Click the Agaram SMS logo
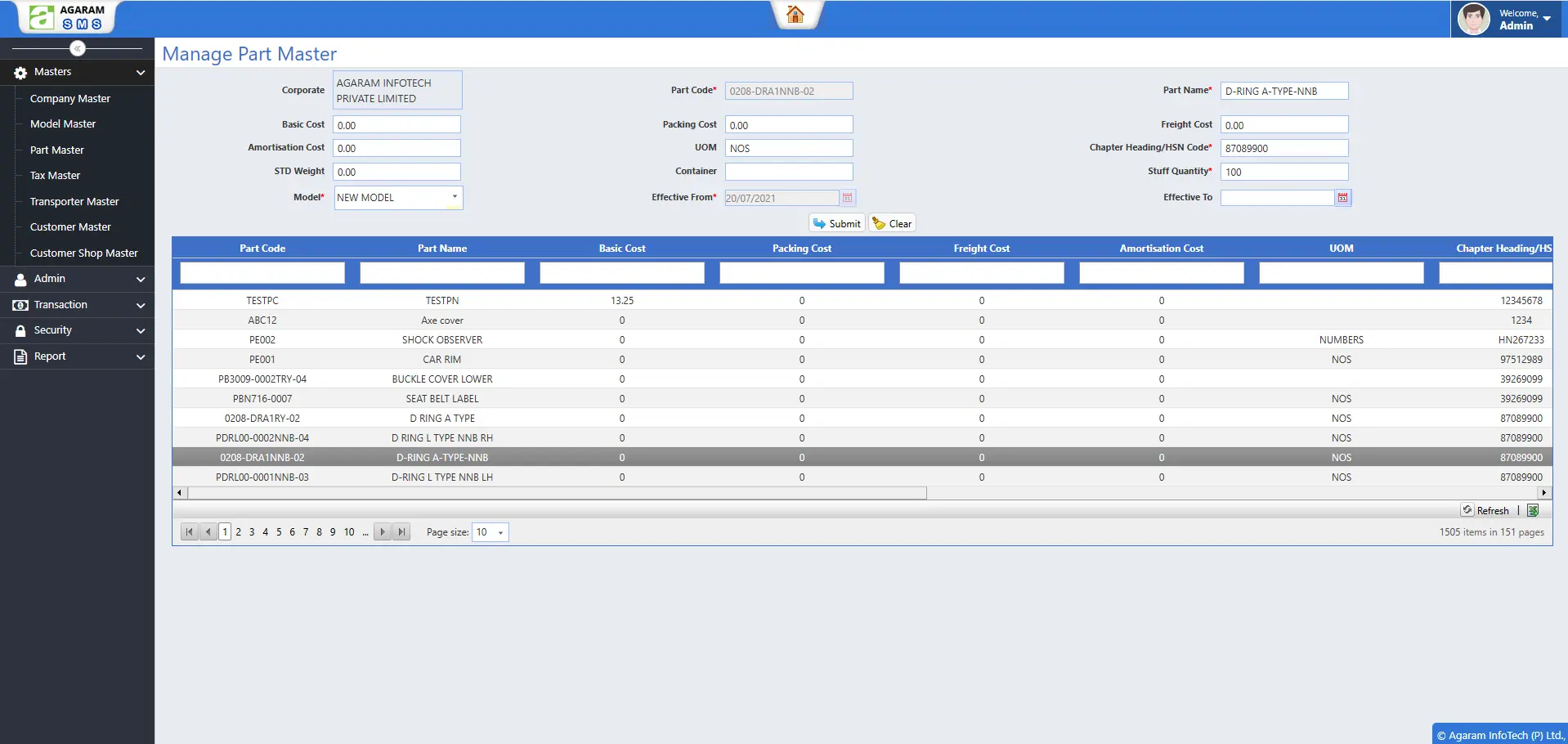Viewport: 1568px width, 744px height. pos(67,17)
